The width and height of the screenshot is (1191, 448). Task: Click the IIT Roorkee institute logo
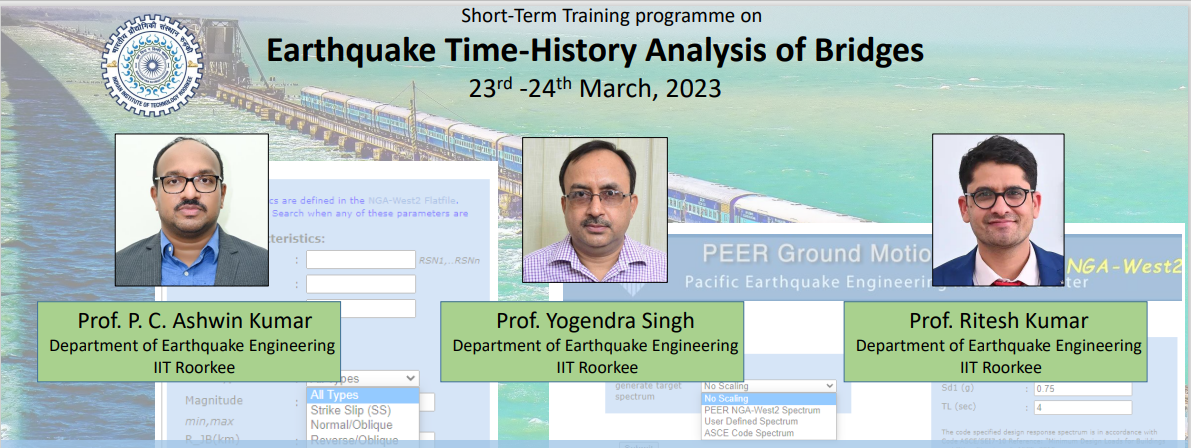point(158,65)
